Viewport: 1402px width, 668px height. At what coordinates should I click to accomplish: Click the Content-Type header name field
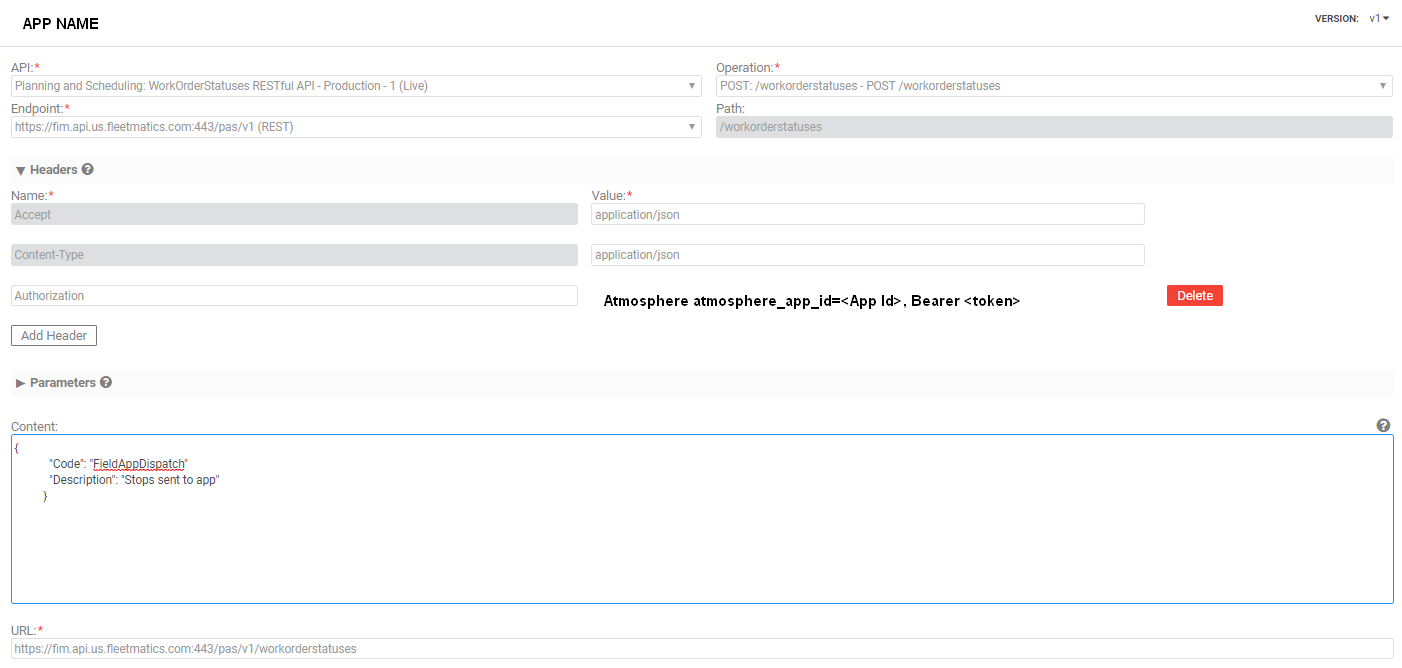point(294,255)
